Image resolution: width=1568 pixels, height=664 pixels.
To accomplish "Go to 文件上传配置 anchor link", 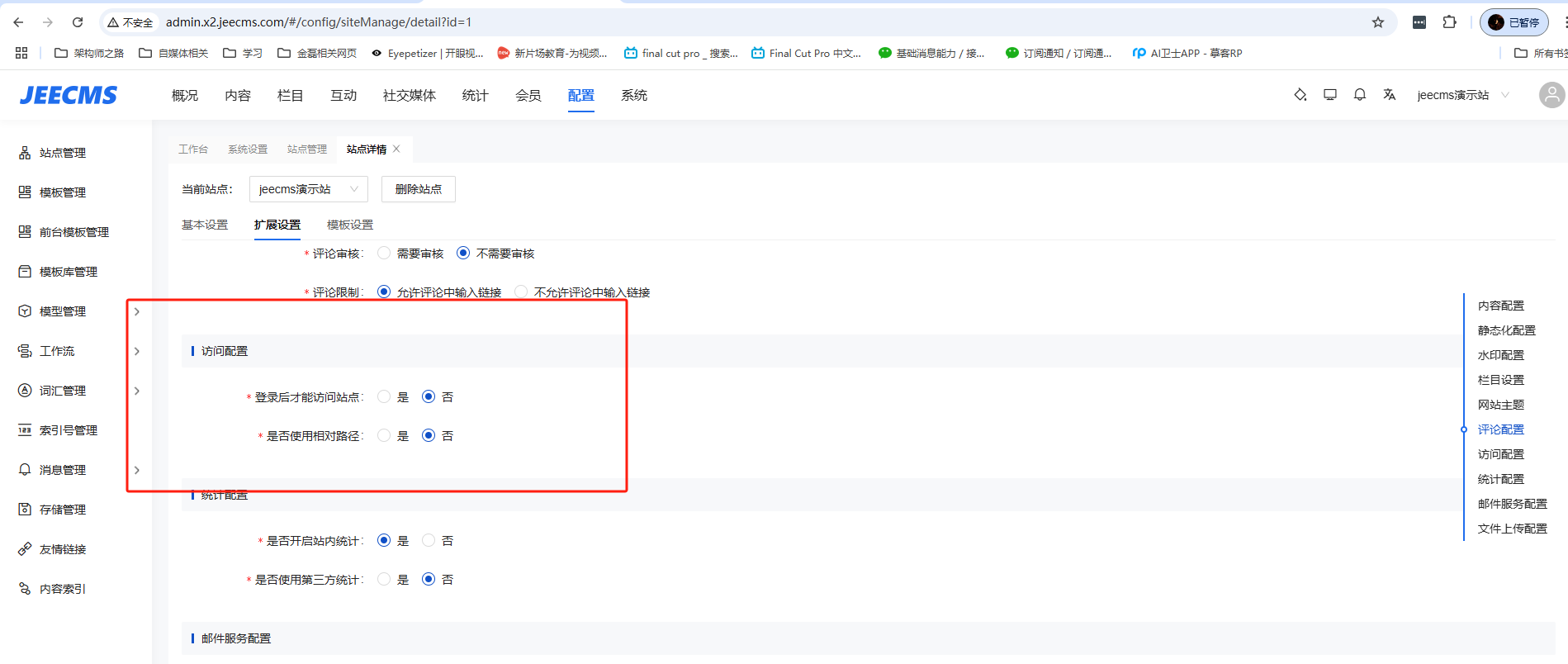I will 1513,529.
